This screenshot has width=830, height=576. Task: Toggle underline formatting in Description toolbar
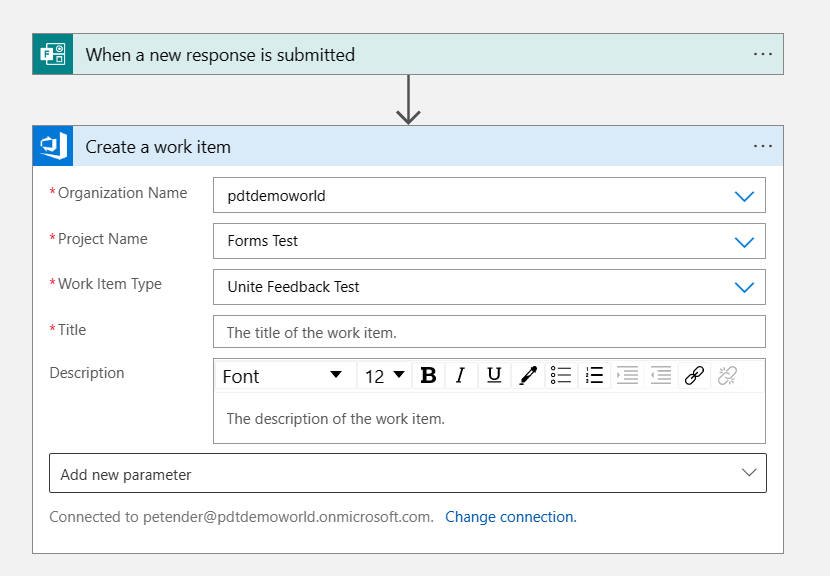click(494, 376)
